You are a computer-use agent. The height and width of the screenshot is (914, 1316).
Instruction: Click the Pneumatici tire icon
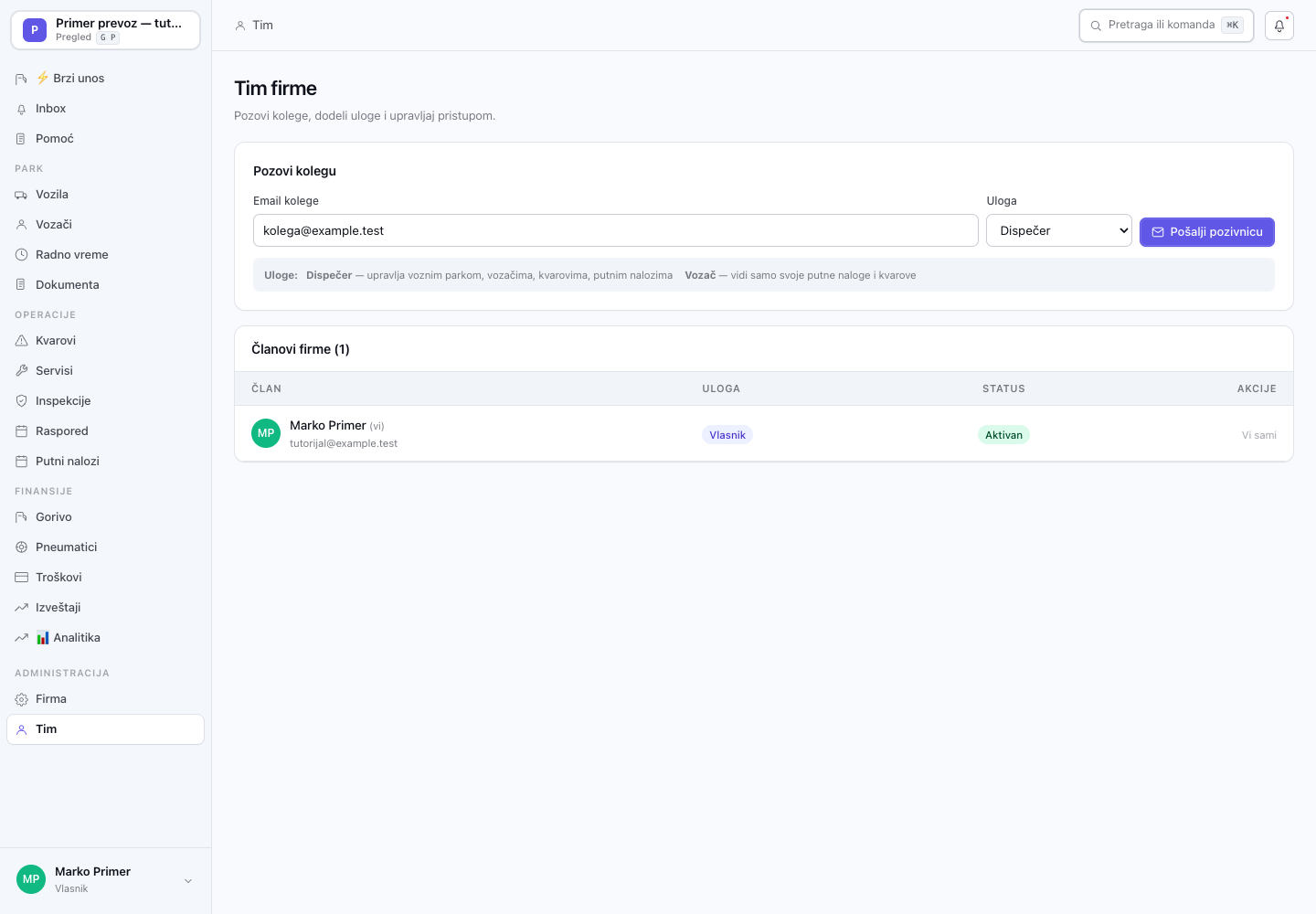coord(21,547)
